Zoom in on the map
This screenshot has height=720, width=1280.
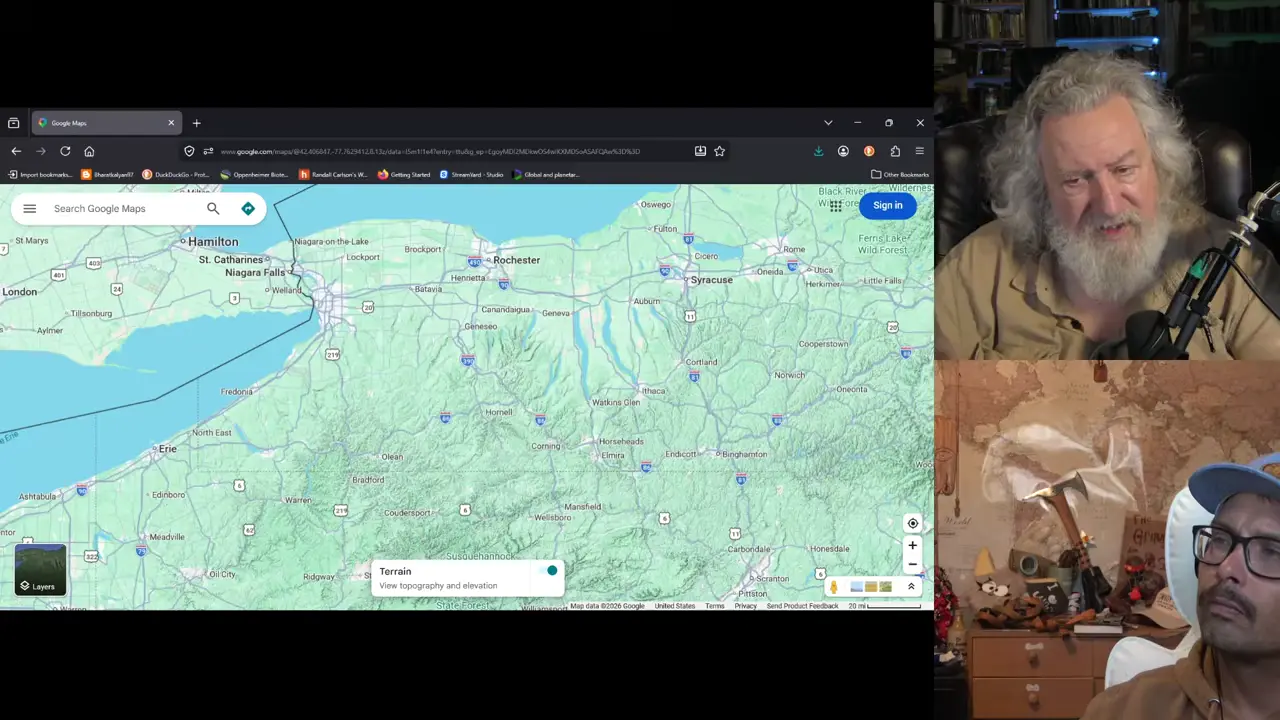click(x=912, y=545)
